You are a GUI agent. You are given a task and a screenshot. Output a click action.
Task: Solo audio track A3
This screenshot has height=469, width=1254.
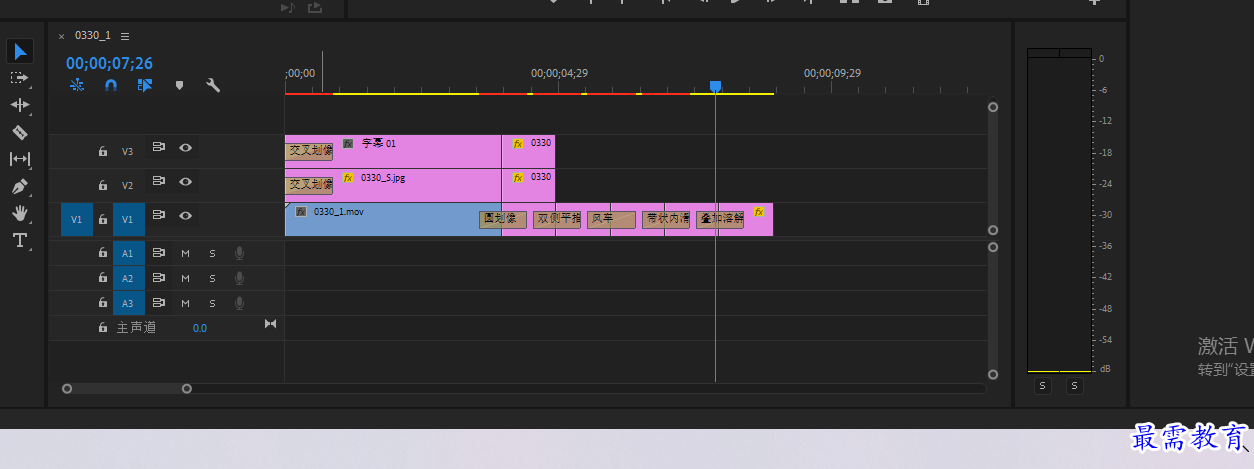coord(212,303)
